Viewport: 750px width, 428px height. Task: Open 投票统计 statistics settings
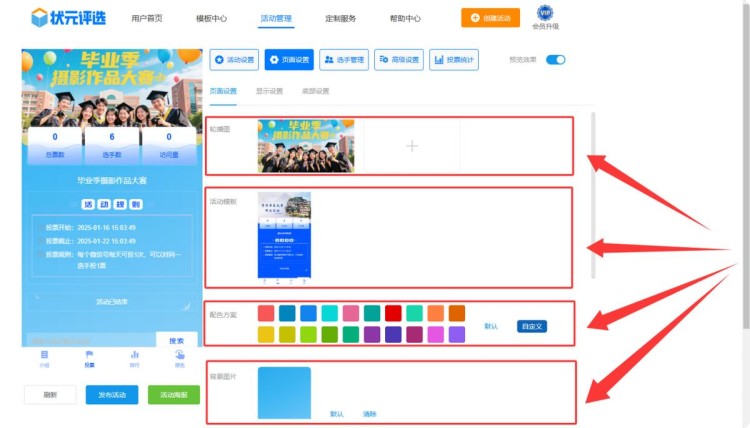click(453, 60)
